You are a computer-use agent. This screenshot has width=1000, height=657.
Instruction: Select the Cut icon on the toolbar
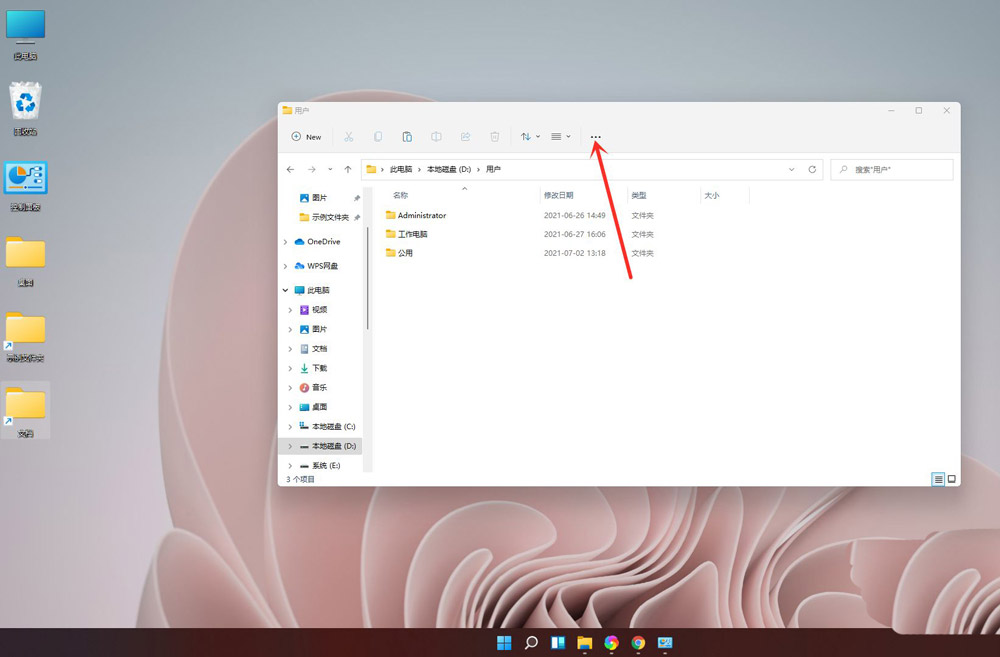348,136
